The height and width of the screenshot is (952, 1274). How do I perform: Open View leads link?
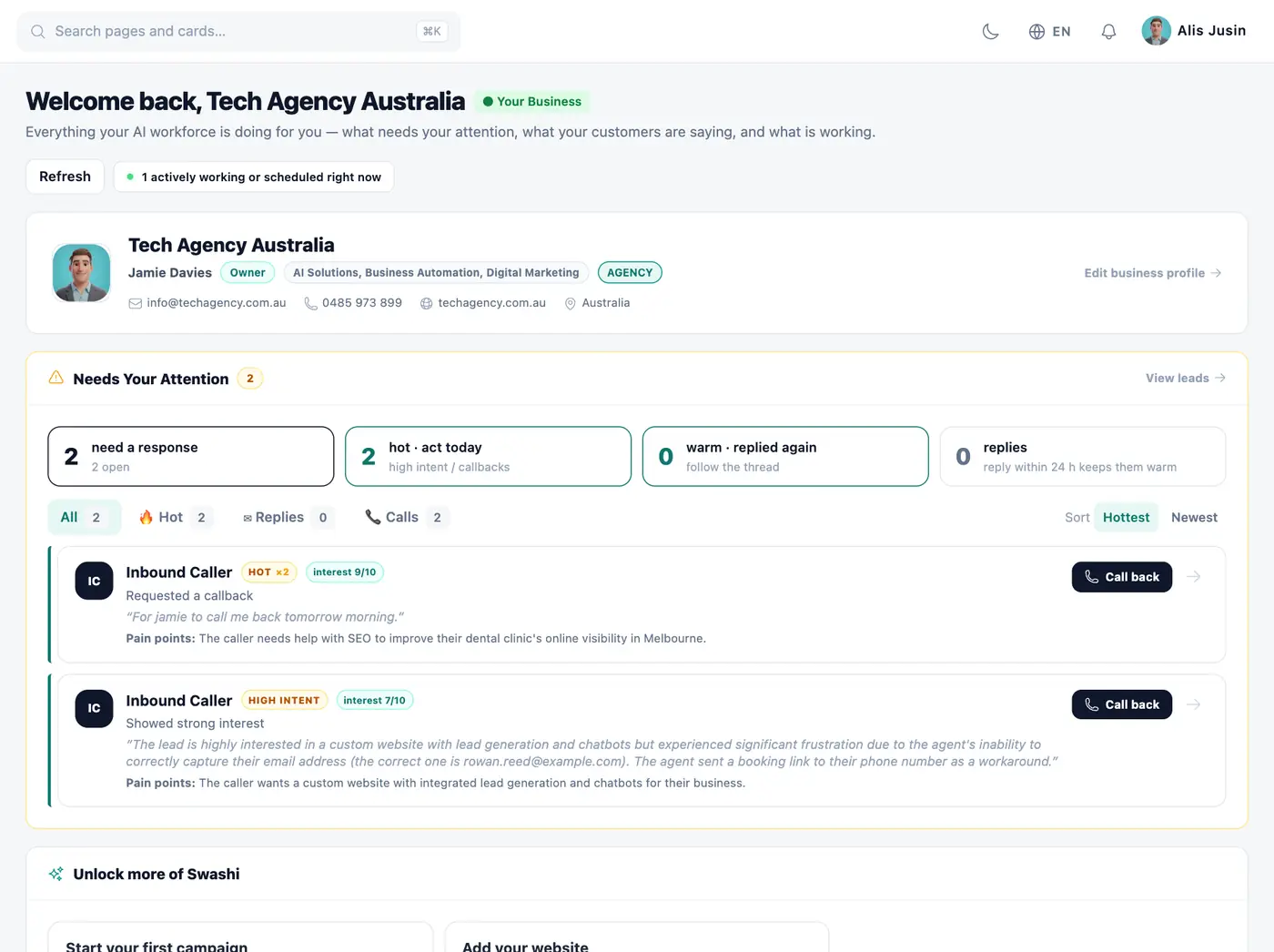pos(1185,378)
